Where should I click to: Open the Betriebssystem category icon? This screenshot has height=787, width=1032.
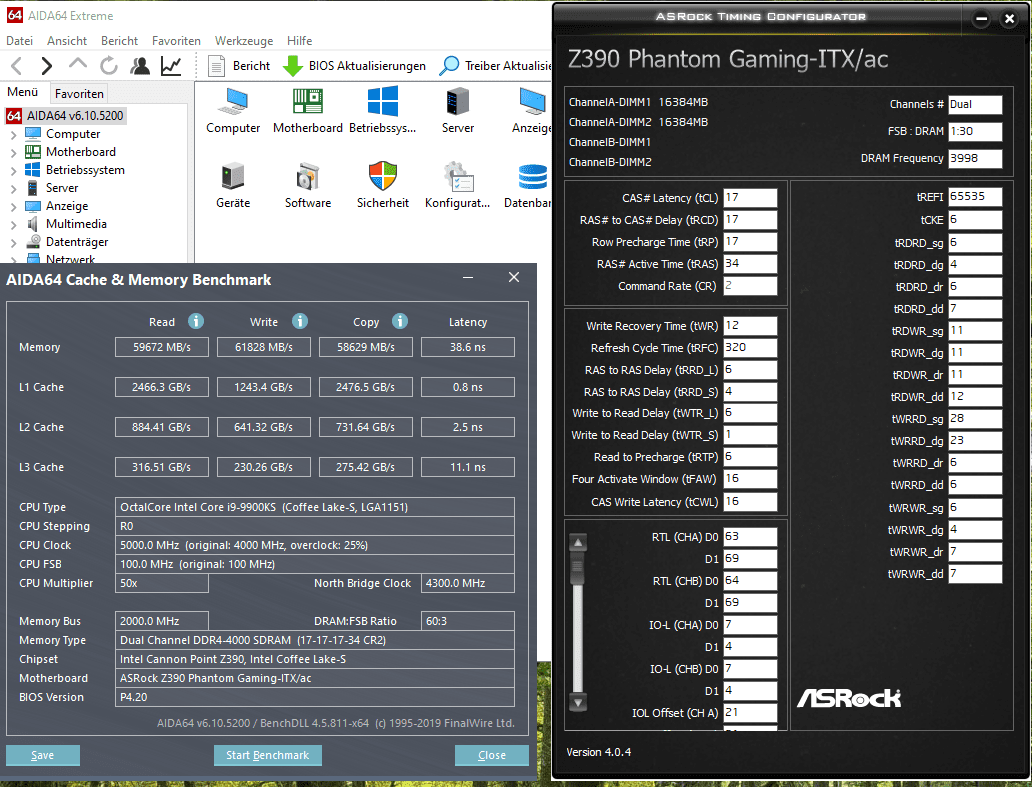click(x=382, y=111)
